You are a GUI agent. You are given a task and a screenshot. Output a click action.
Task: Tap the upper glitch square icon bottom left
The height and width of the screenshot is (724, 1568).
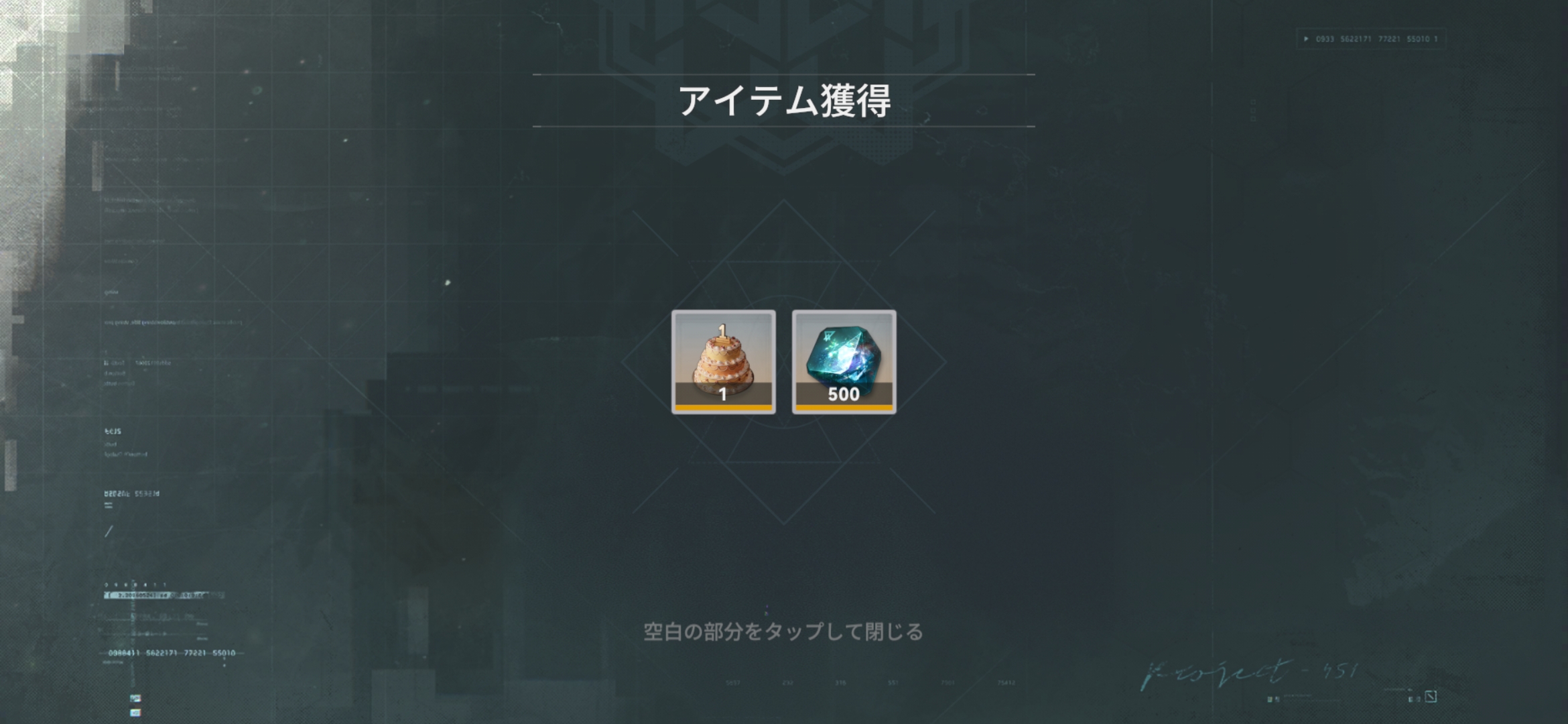(135, 699)
